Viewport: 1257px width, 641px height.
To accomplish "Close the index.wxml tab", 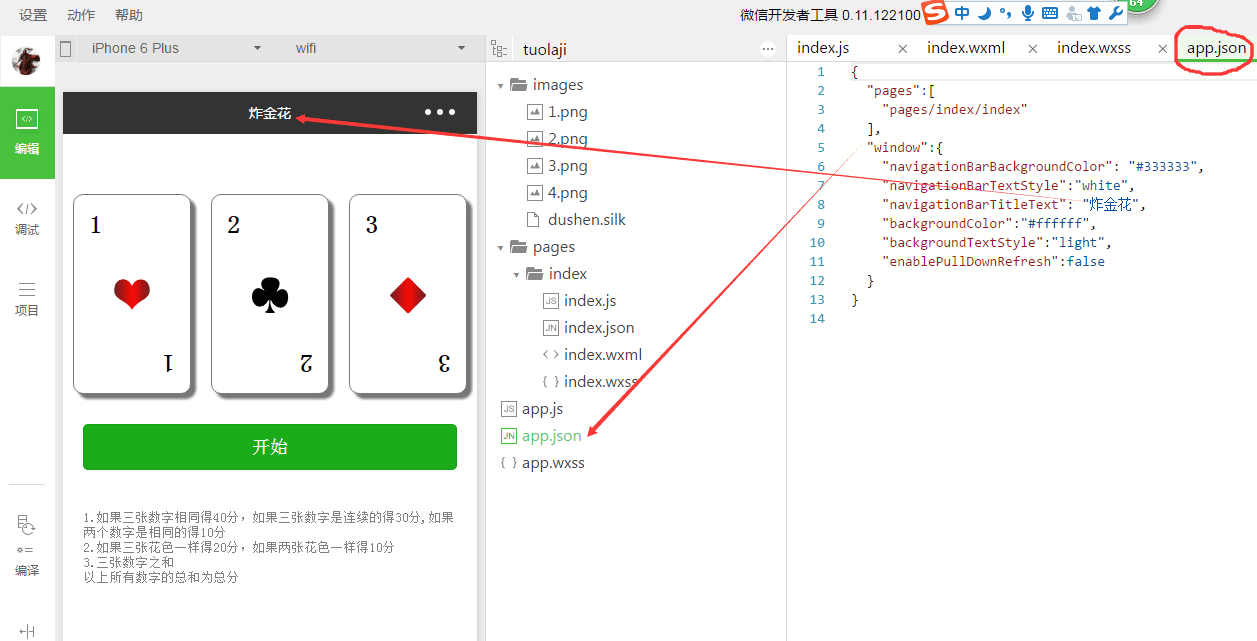I will tap(1033, 49).
